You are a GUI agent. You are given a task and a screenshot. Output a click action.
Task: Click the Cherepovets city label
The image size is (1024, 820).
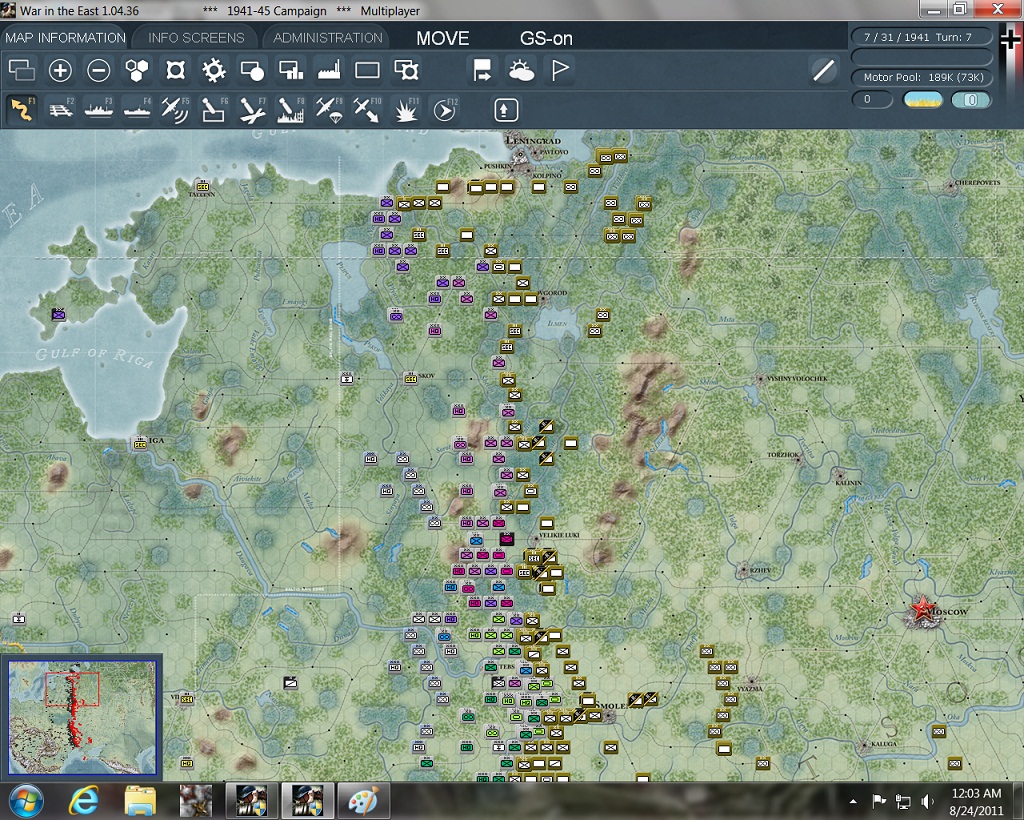[977, 182]
